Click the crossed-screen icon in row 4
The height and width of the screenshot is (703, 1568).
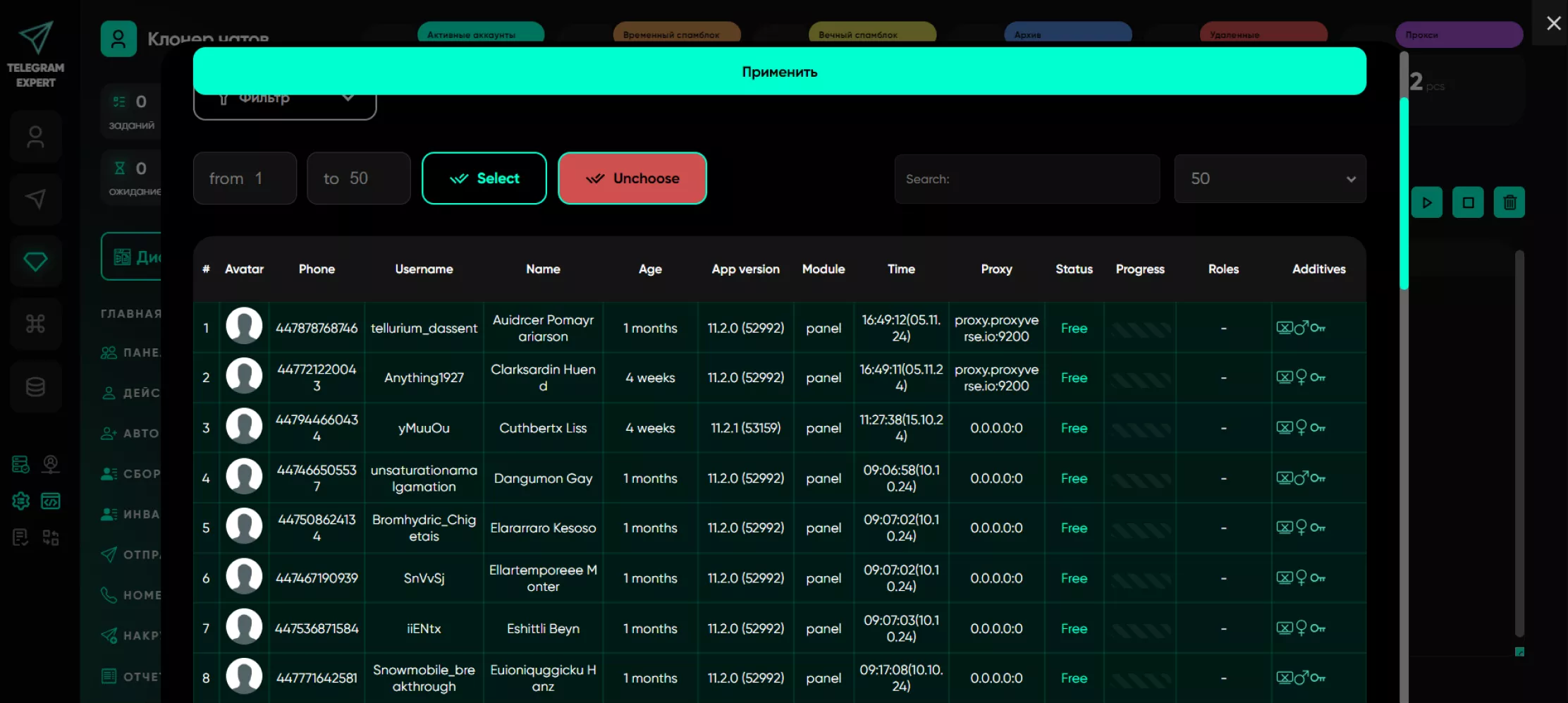click(1285, 478)
